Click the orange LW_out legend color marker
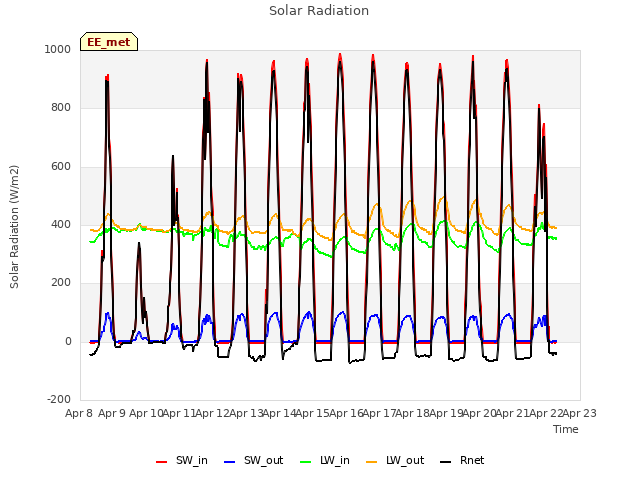640x480 pixels. tap(372, 462)
